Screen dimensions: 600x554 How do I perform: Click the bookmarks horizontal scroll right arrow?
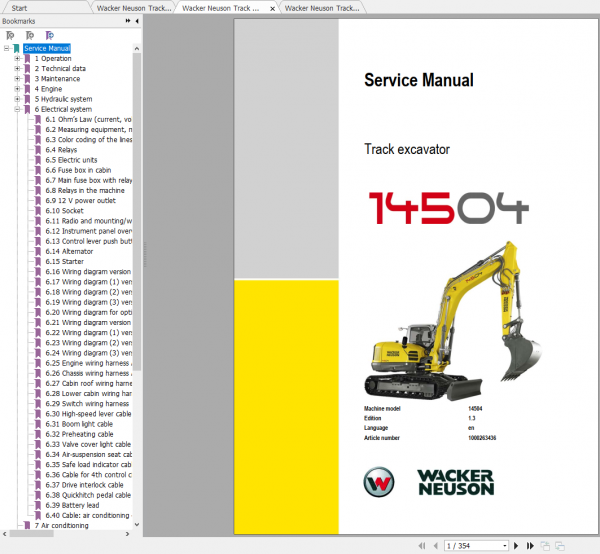127,534
